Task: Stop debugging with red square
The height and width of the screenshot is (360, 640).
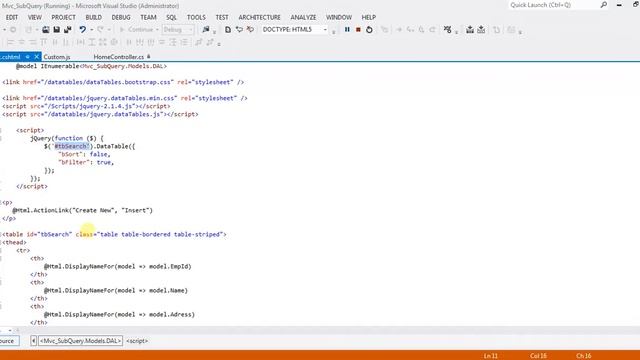Action: coord(358,29)
